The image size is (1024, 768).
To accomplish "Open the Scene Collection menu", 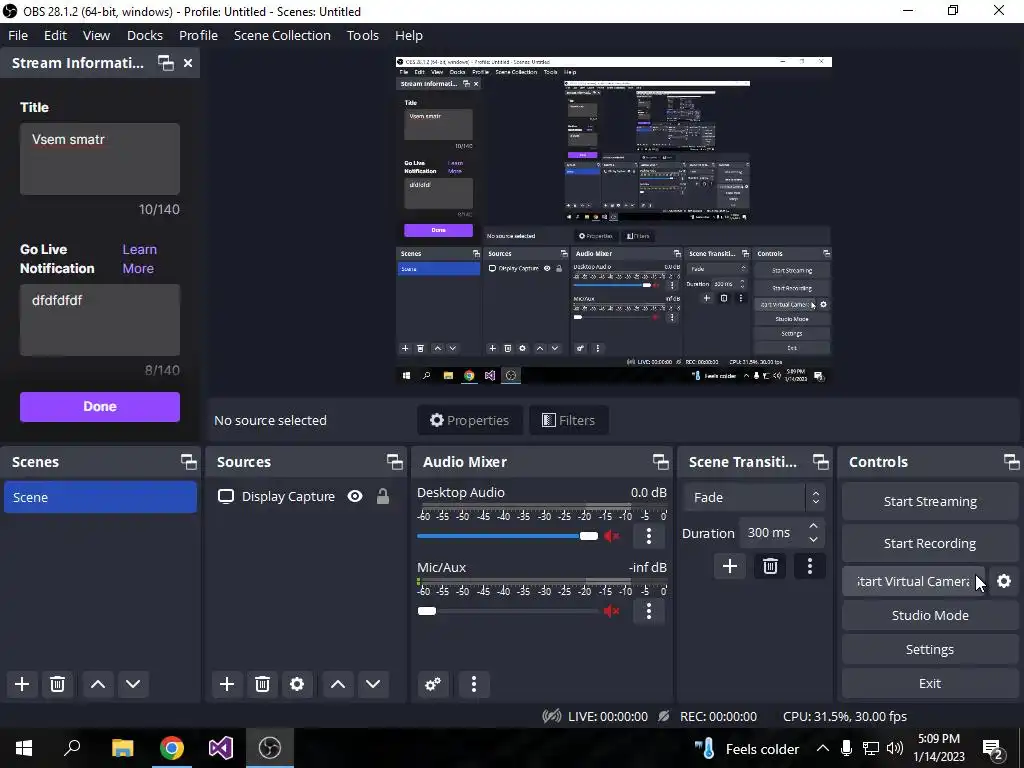I will pos(282,35).
